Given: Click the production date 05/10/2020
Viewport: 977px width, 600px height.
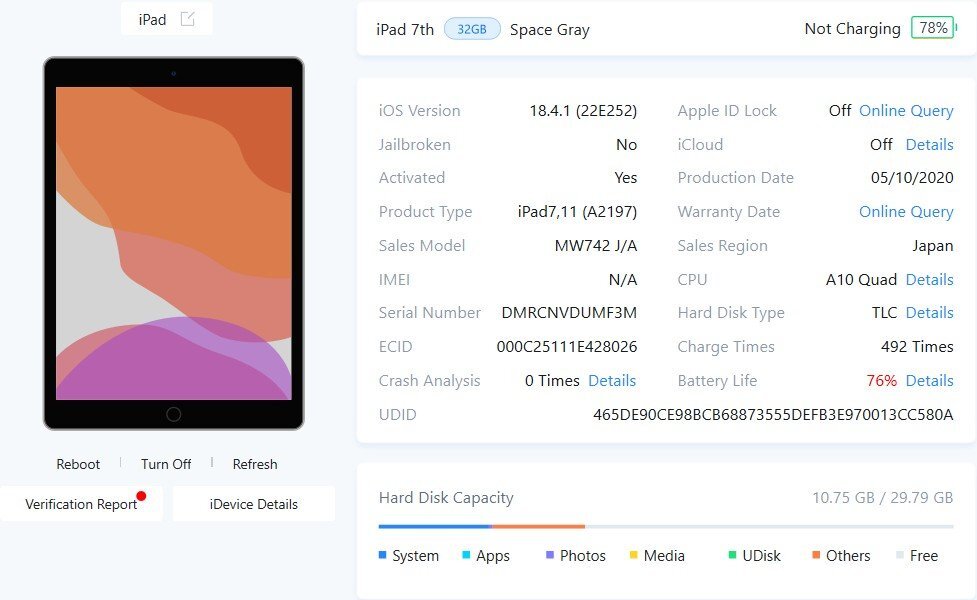Looking at the screenshot, I should pyautogui.click(x=912, y=178).
